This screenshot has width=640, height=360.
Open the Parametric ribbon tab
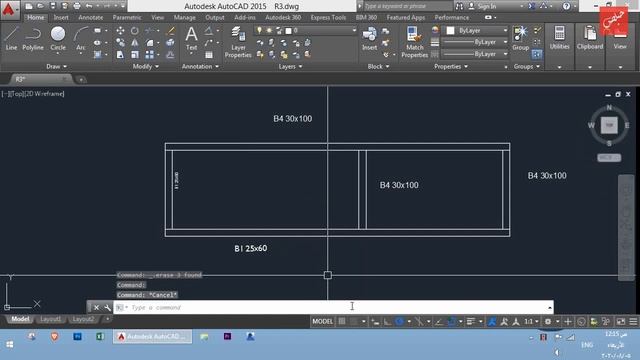127,18
